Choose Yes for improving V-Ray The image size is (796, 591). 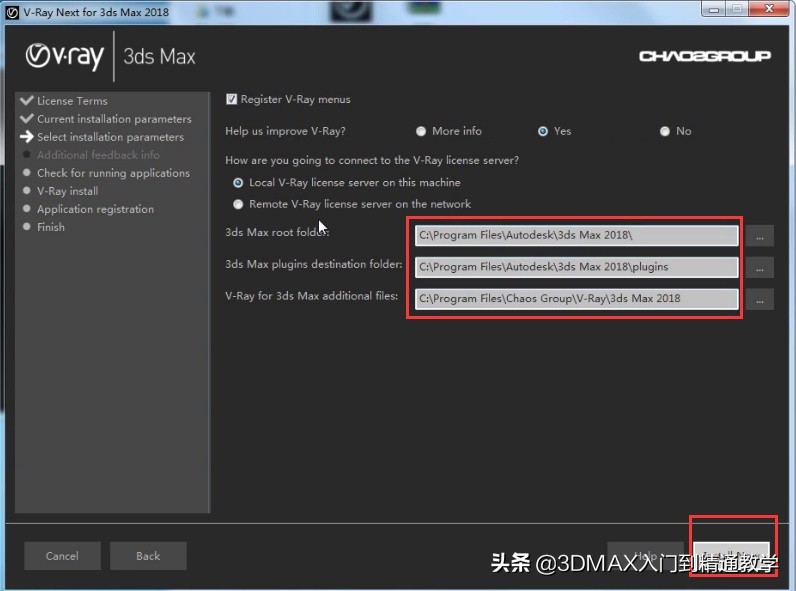pos(543,132)
